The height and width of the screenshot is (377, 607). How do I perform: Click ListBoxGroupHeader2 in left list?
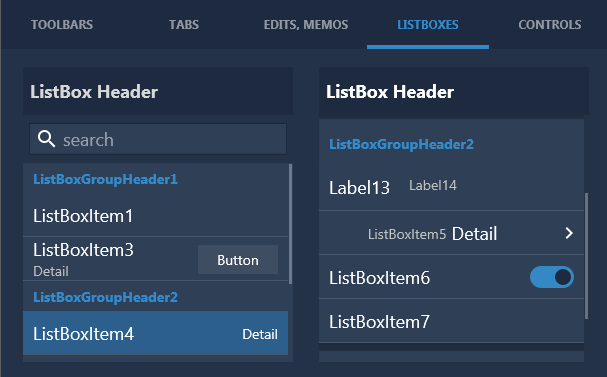coord(105,297)
